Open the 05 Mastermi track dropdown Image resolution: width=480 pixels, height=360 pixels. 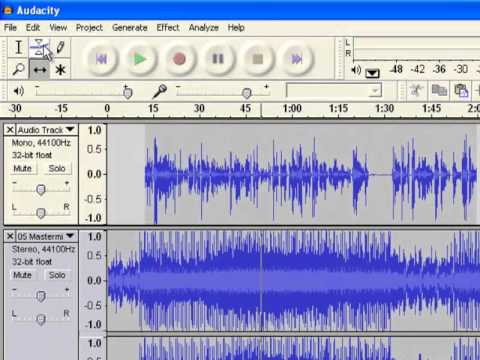click(x=47, y=236)
